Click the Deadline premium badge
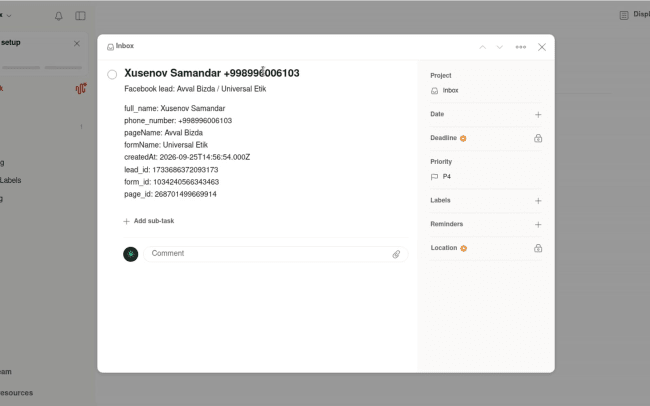This screenshot has height=406, width=650. click(x=463, y=139)
